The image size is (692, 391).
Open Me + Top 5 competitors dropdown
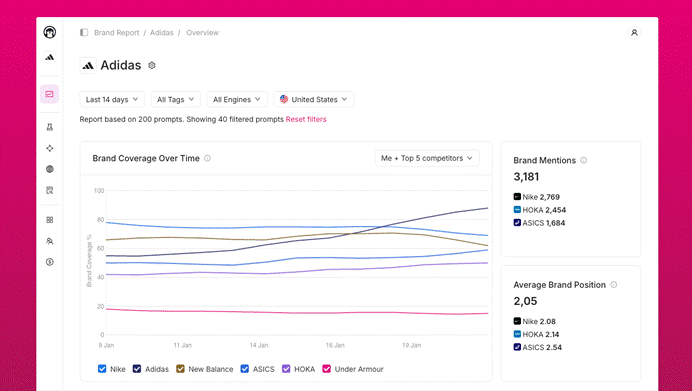(x=427, y=158)
